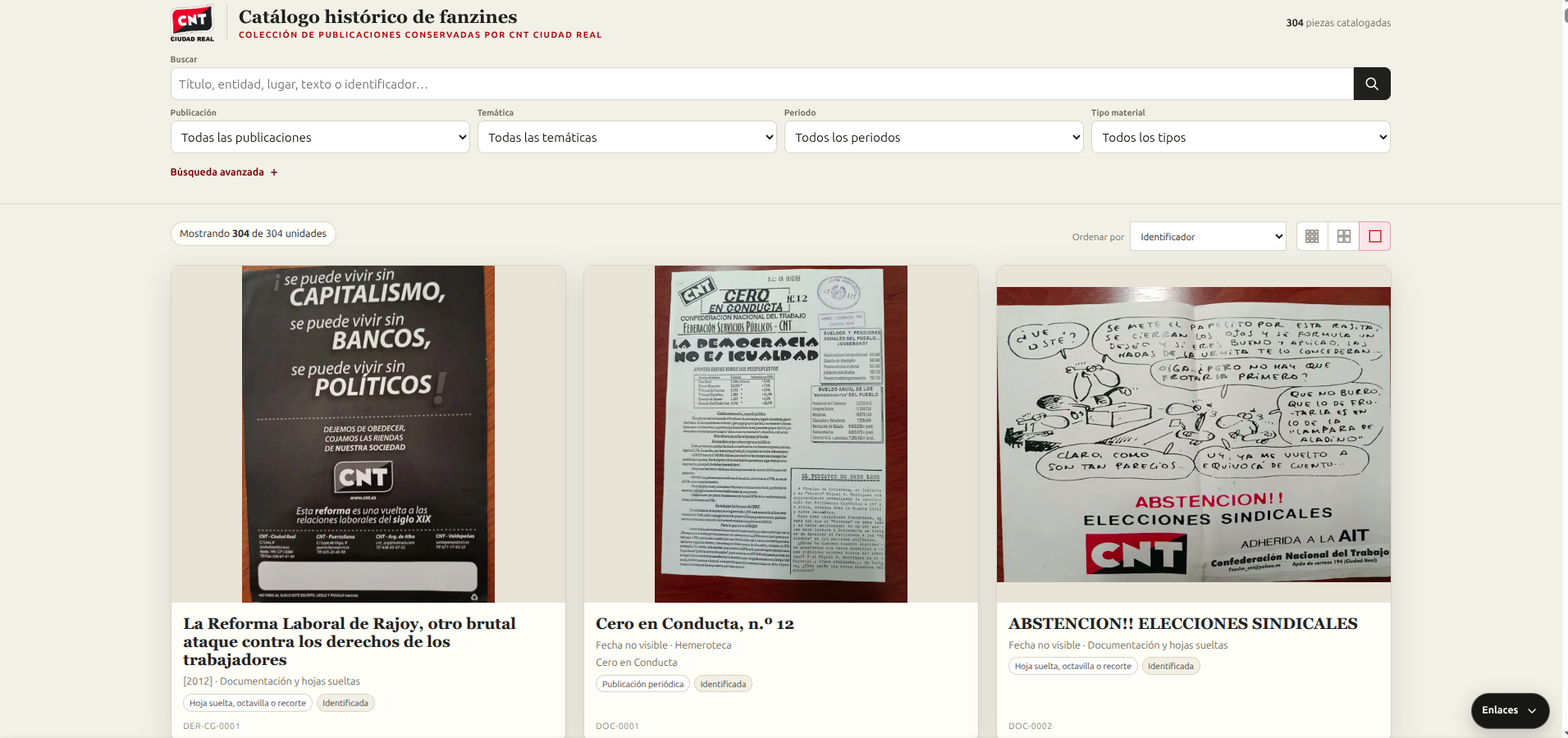Screen dimensions: 1568x738
Task: Switch to the four-tile grid view
Action: [x=1344, y=236]
